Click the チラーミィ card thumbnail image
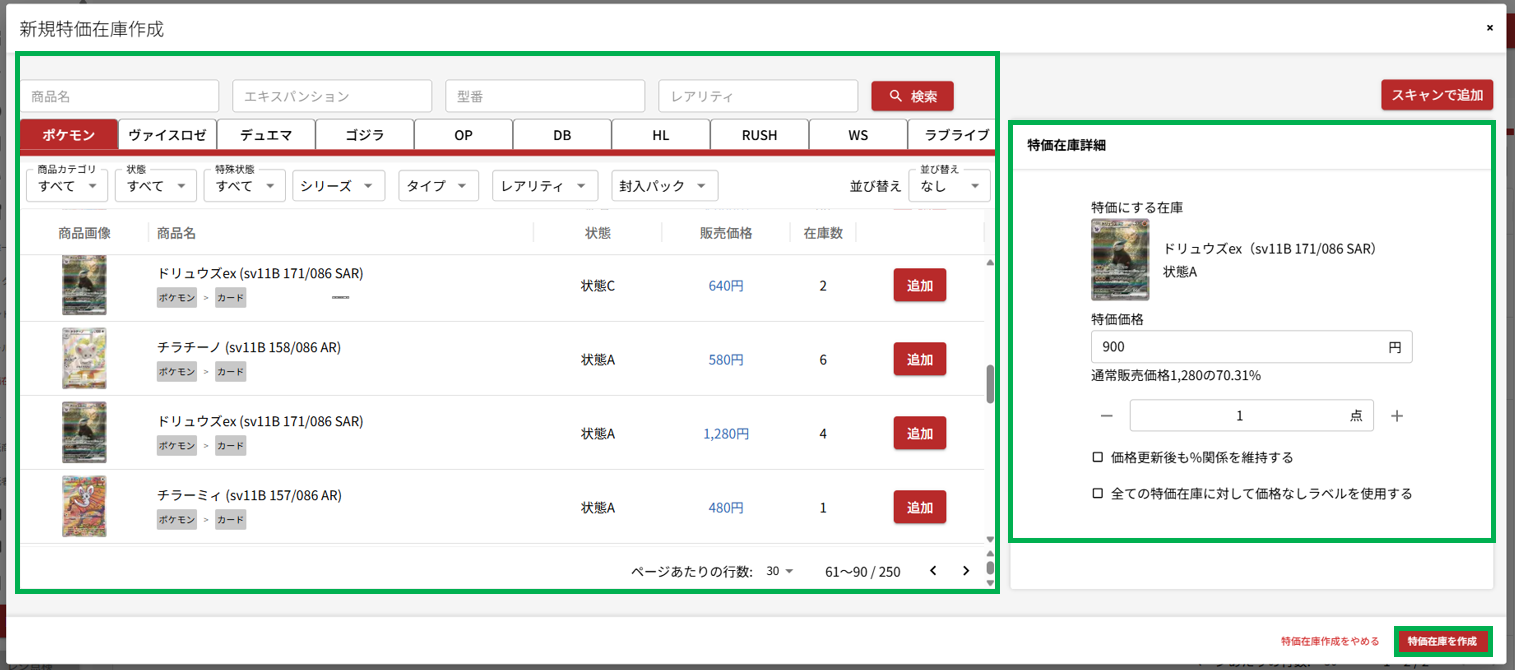Screen dimensions: 1515x670 (84, 507)
